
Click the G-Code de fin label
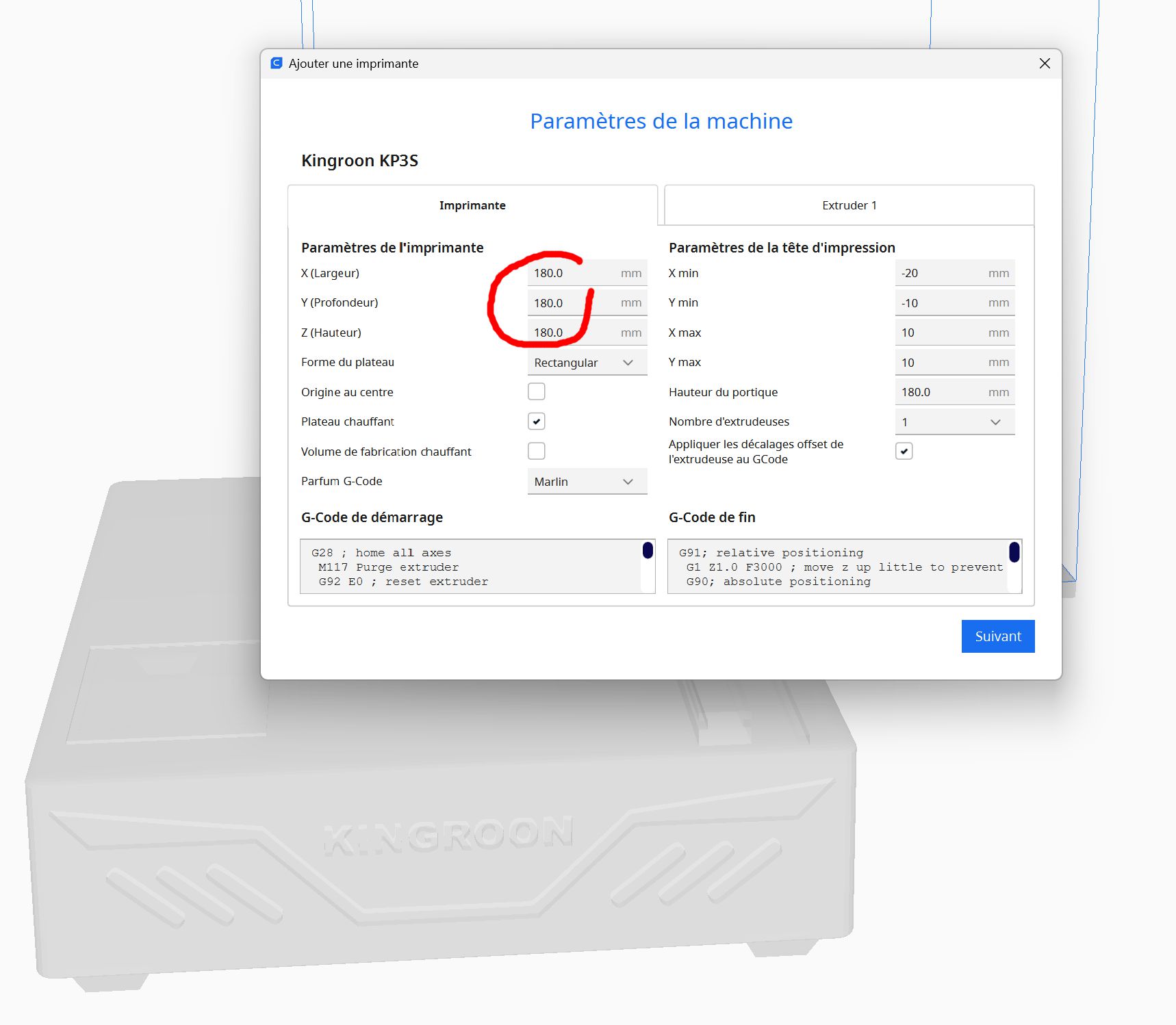[712, 517]
